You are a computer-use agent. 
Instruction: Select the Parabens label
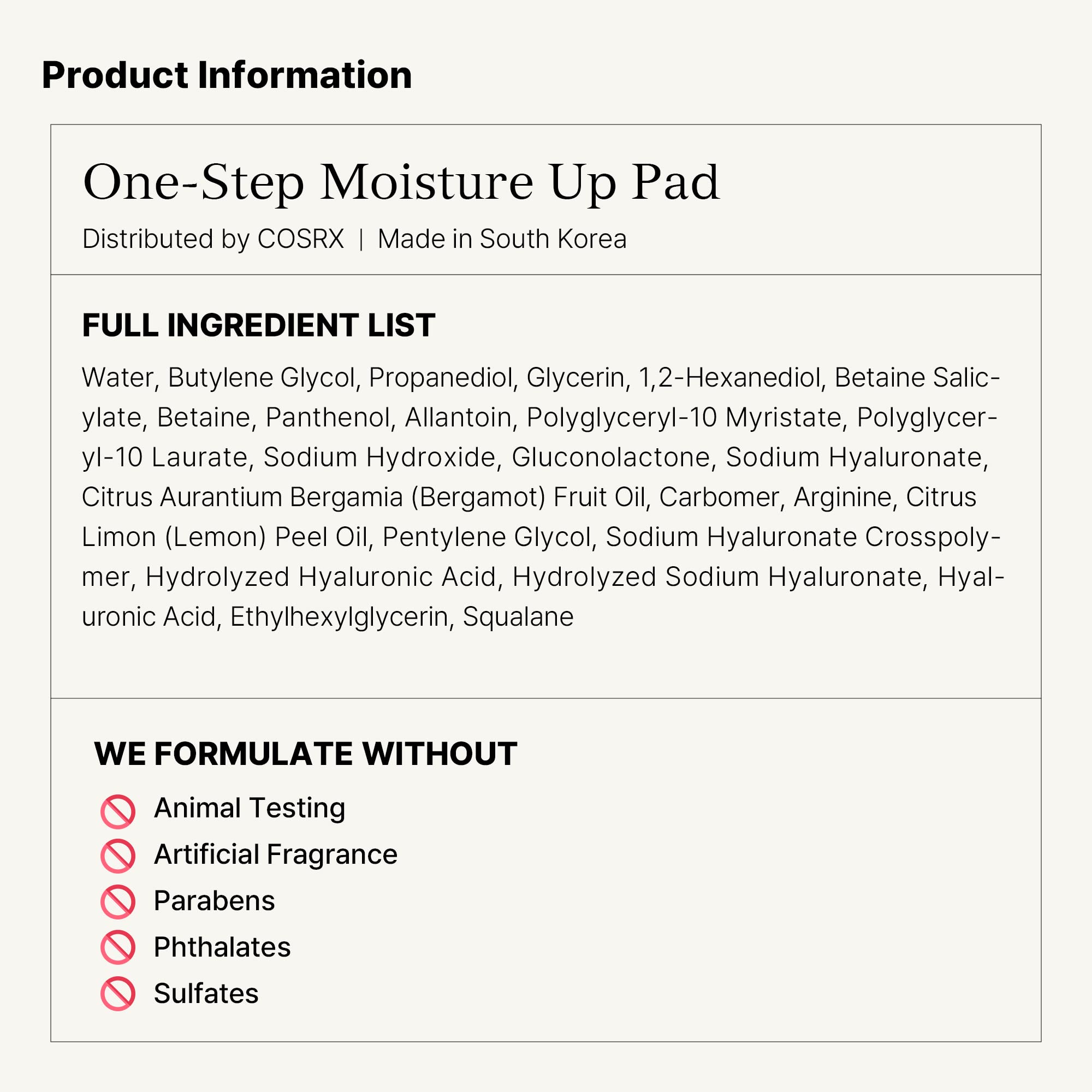(214, 900)
